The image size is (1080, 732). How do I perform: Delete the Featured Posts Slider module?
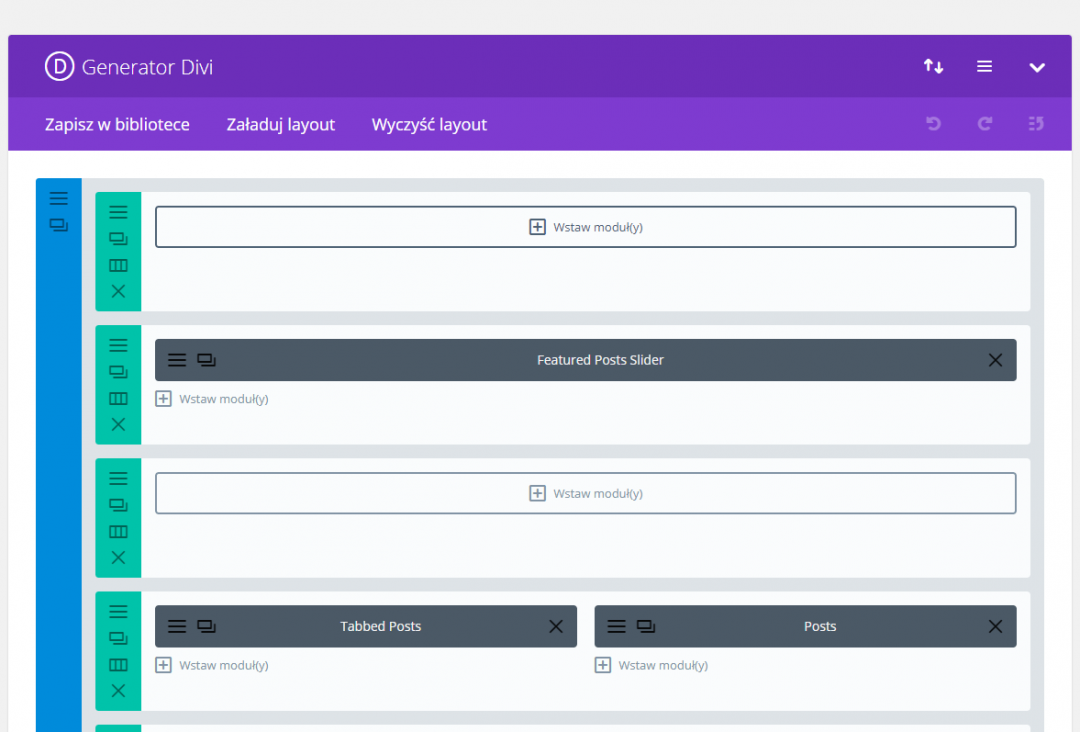click(995, 360)
